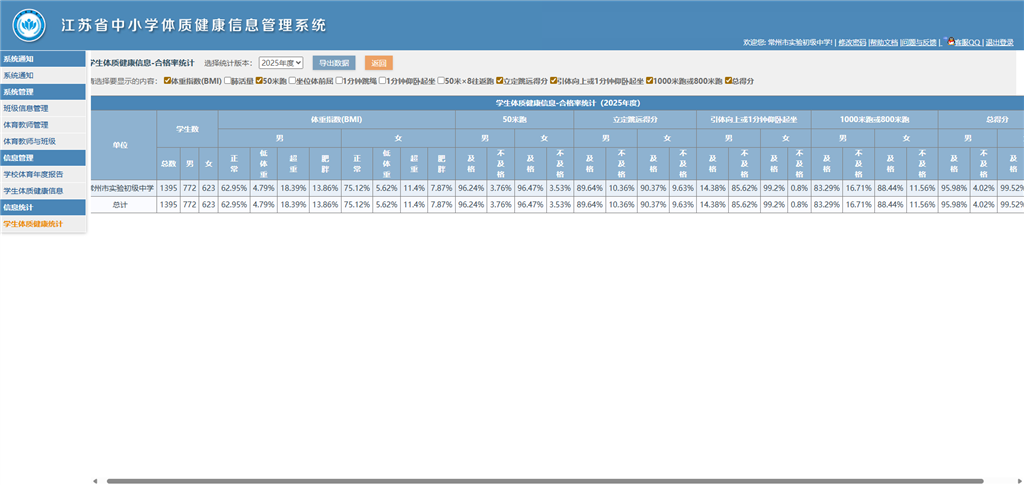
Task: Enable the 坐位体前屈 checkbox
Action: (293, 80)
